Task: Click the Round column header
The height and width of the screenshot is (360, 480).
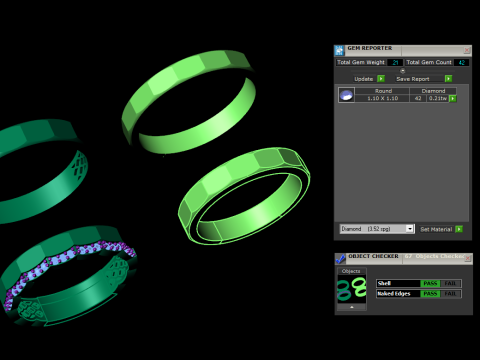Action: coord(383,91)
